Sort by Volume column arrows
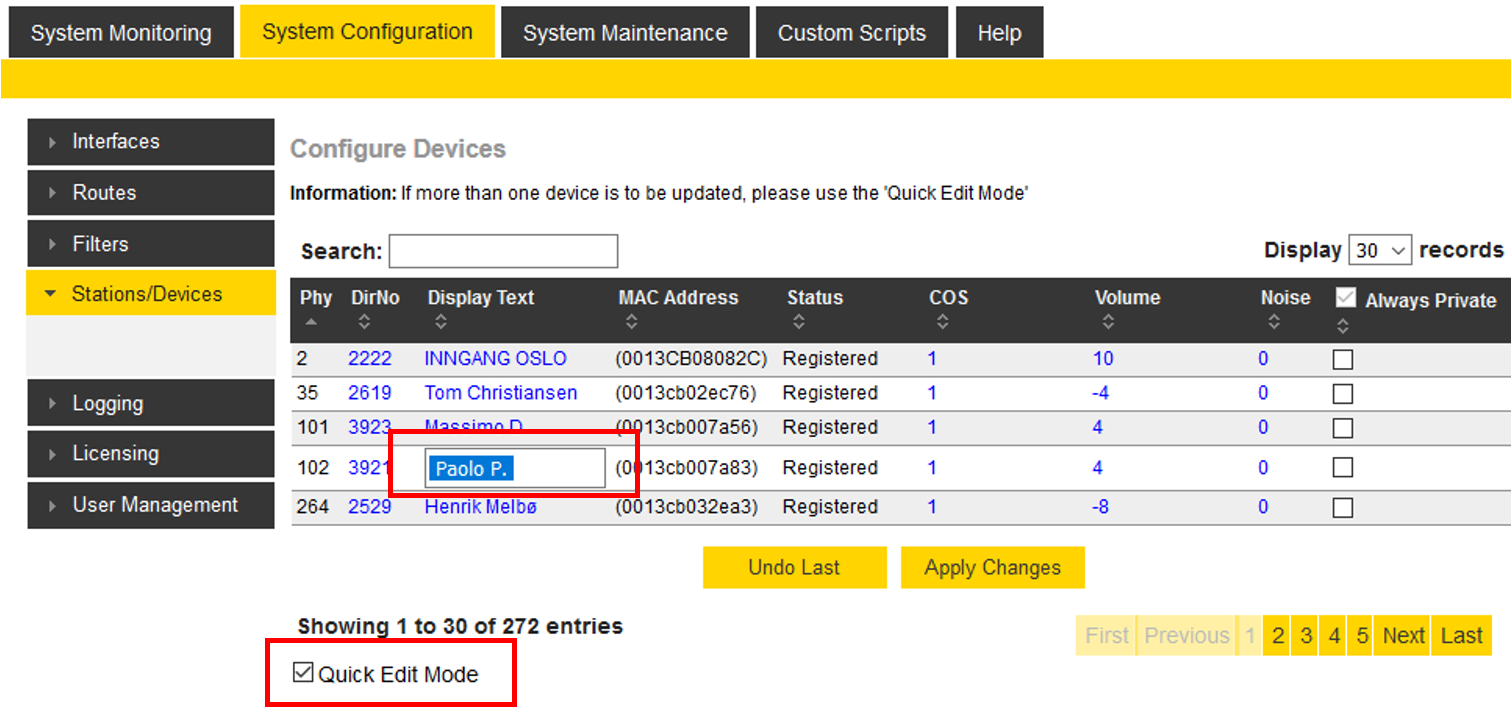This screenshot has height=707, width=1511. 1108,322
